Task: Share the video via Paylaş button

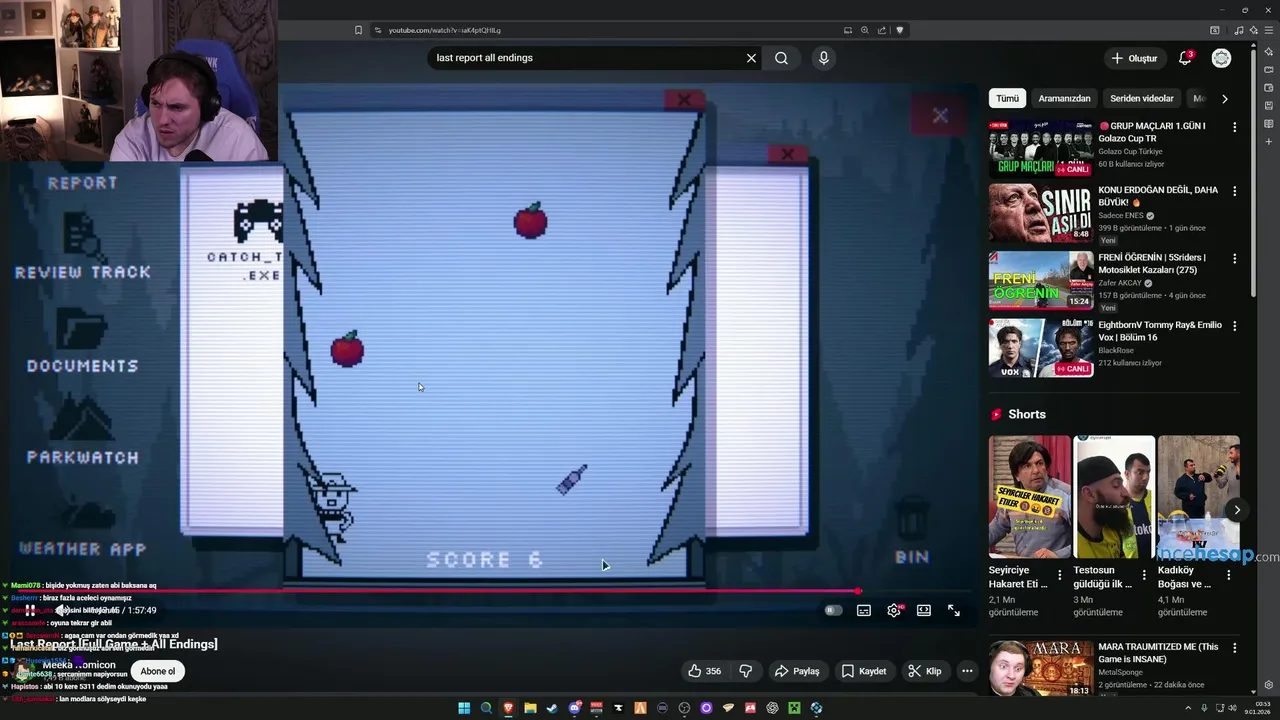Action: coord(797,671)
